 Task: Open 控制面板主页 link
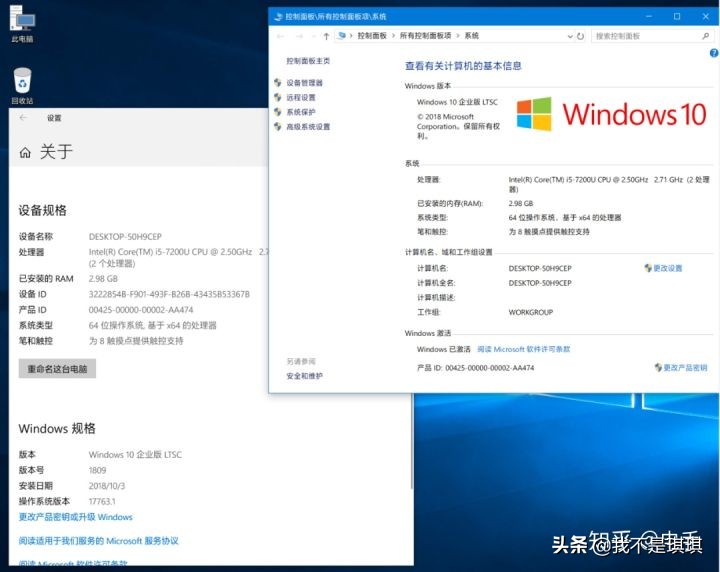click(x=308, y=61)
